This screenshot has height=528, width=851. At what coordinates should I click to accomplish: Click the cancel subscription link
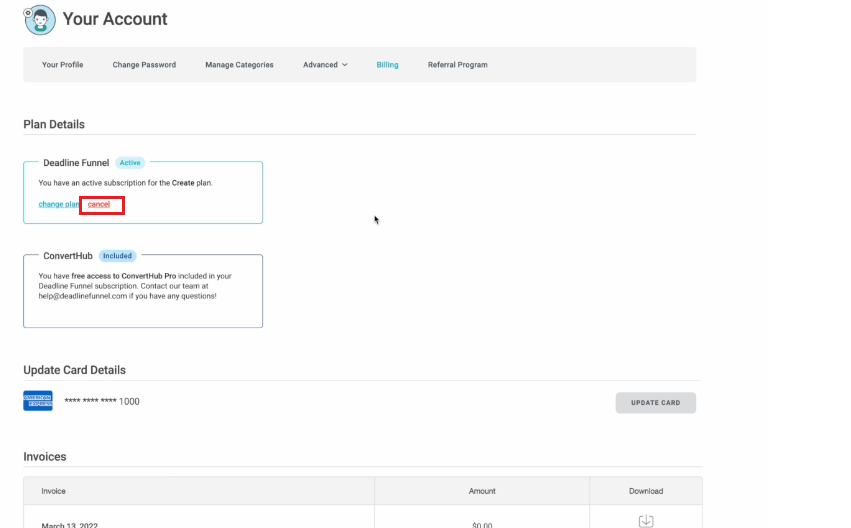[99, 204]
